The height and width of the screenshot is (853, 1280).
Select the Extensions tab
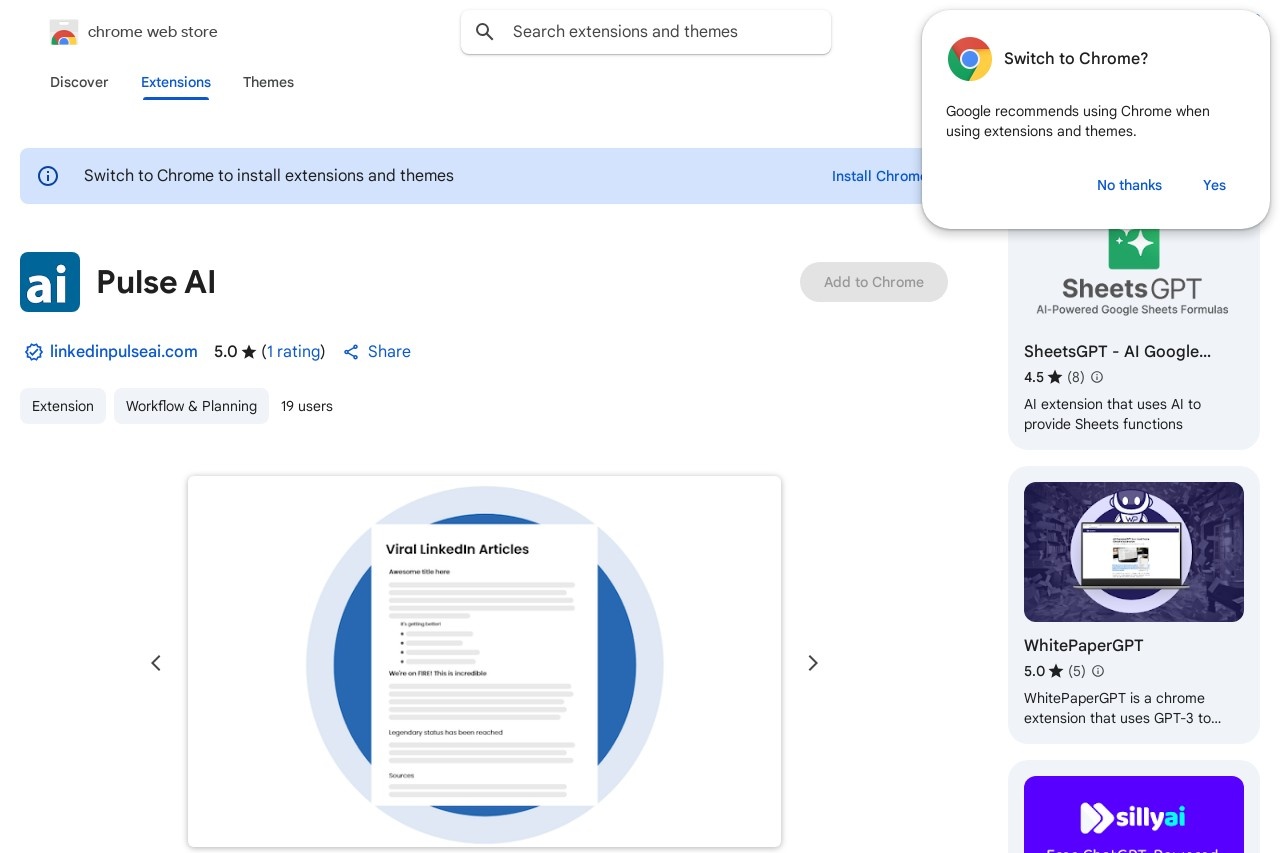(176, 82)
